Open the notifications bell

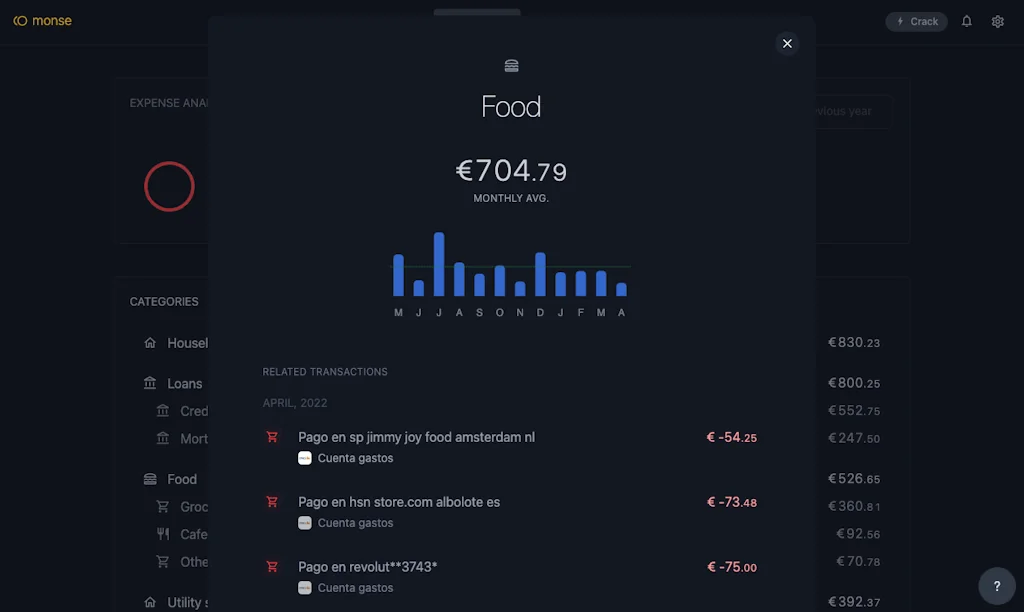(967, 21)
